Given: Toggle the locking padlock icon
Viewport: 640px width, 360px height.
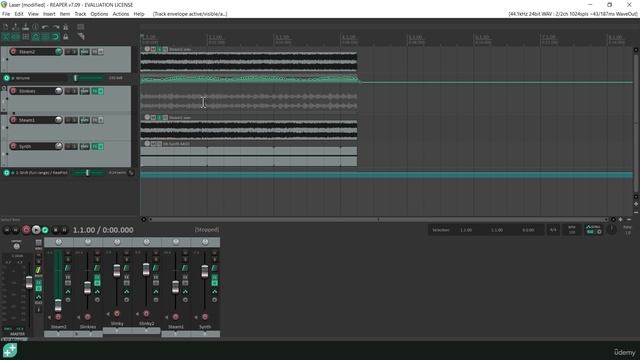Looking at the screenshot, I should coord(65,37).
